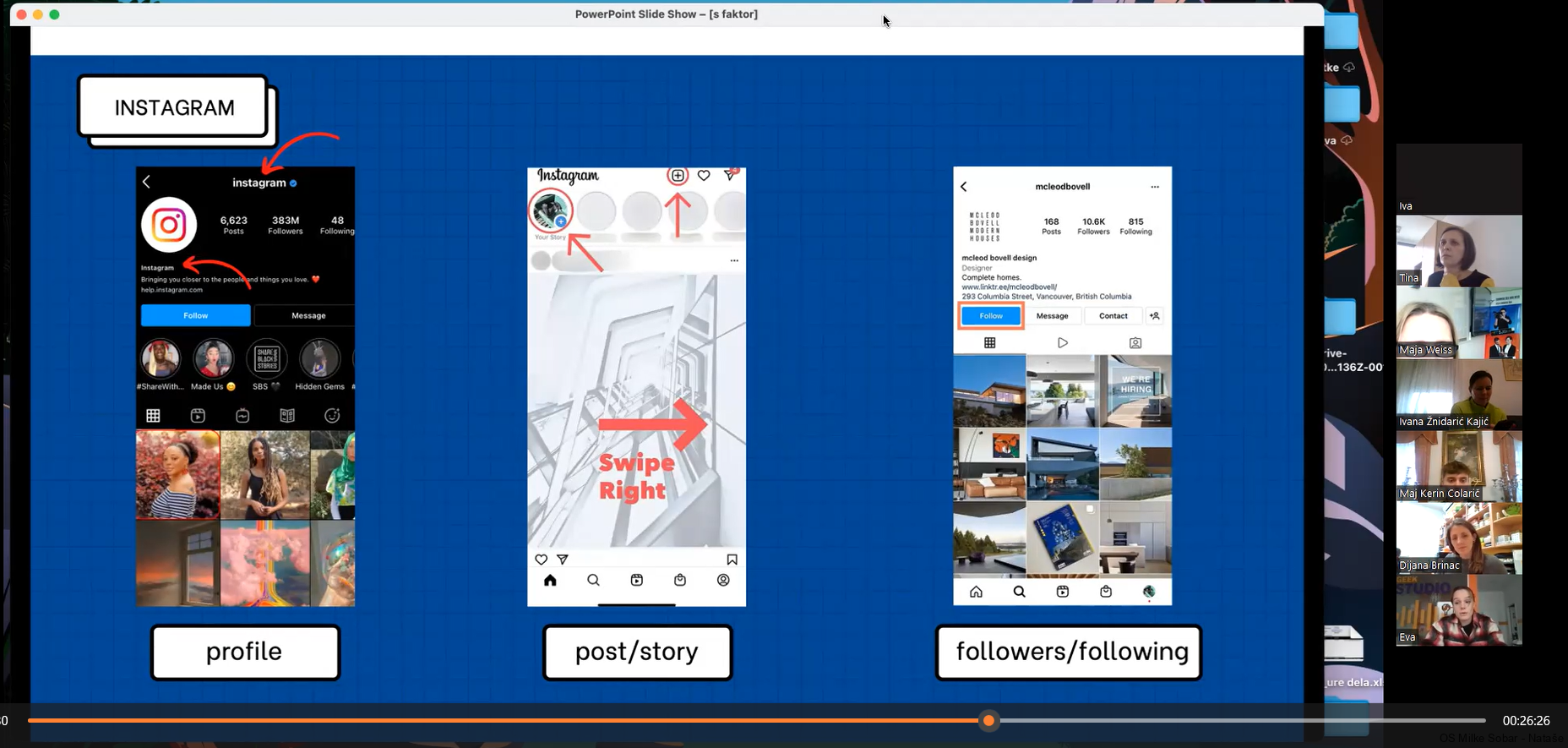Screen dimensions: 1568x748
Task: Click the blue Follow button on instagram profile
Action: tap(196, 315)
